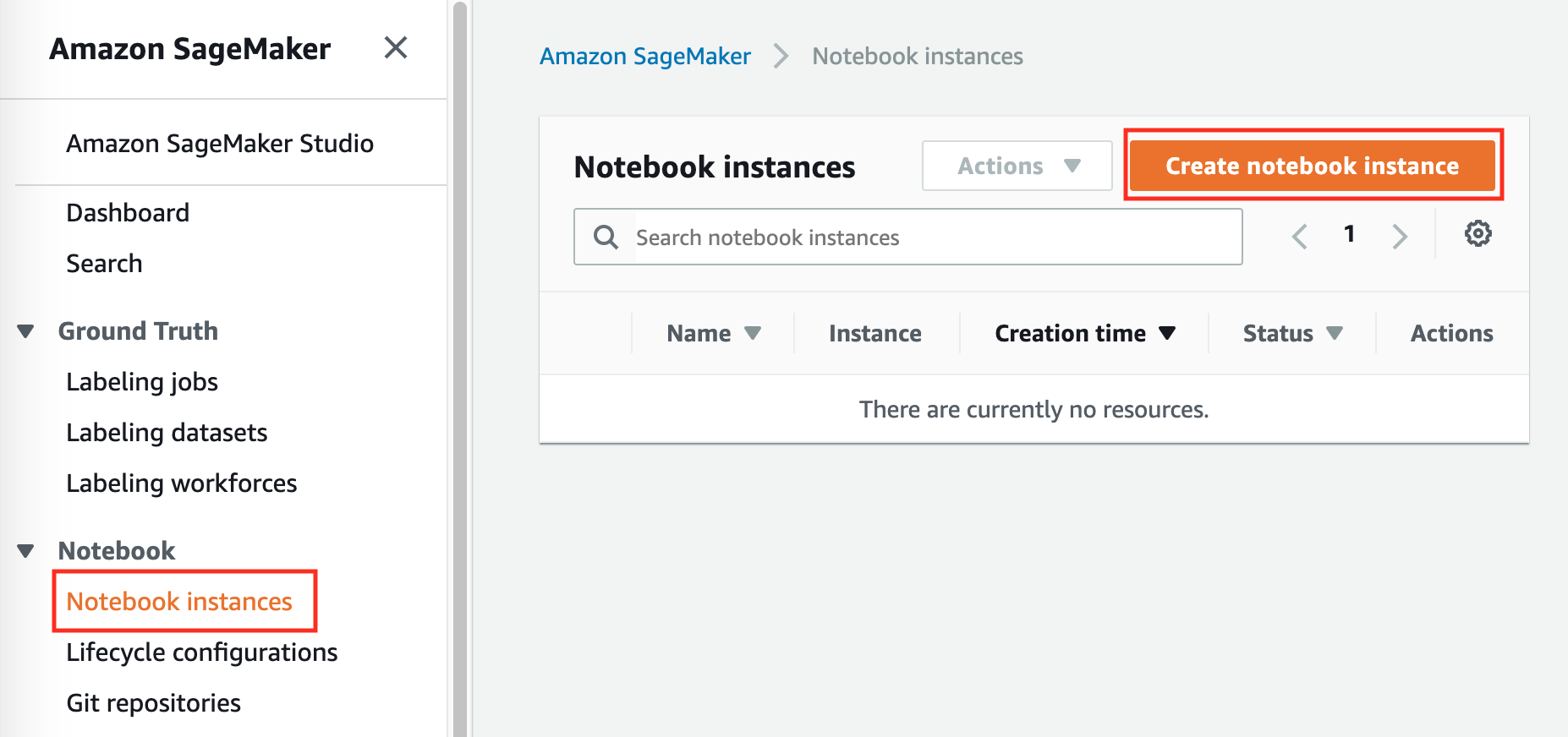
Task: Sort by Status column arrow
Action: [x=1335, y=333]
